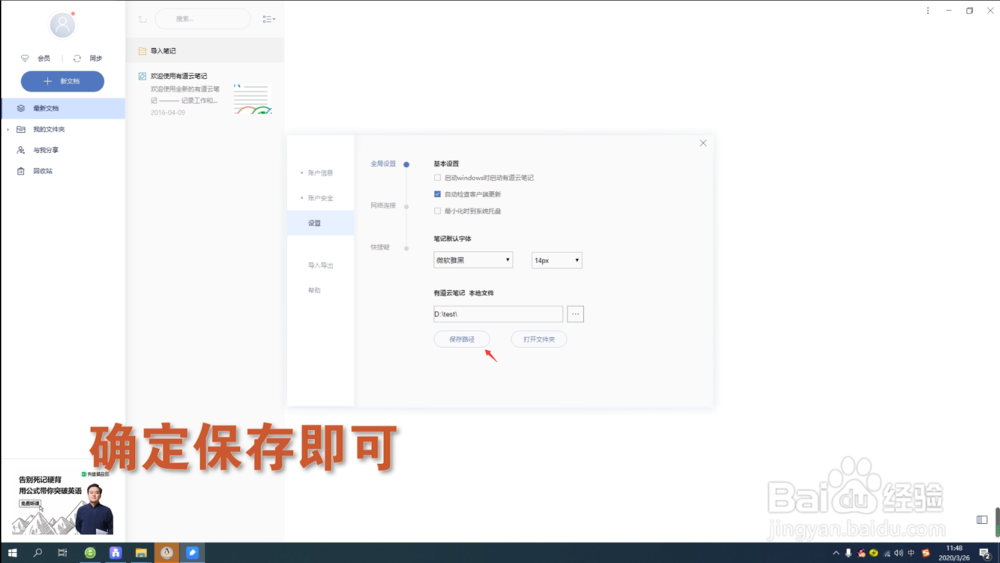Image resolution: width=1000 pixels, height=563 pixels.
Task: Open the three-dot menu in title bar
Action: pos(928,10)
